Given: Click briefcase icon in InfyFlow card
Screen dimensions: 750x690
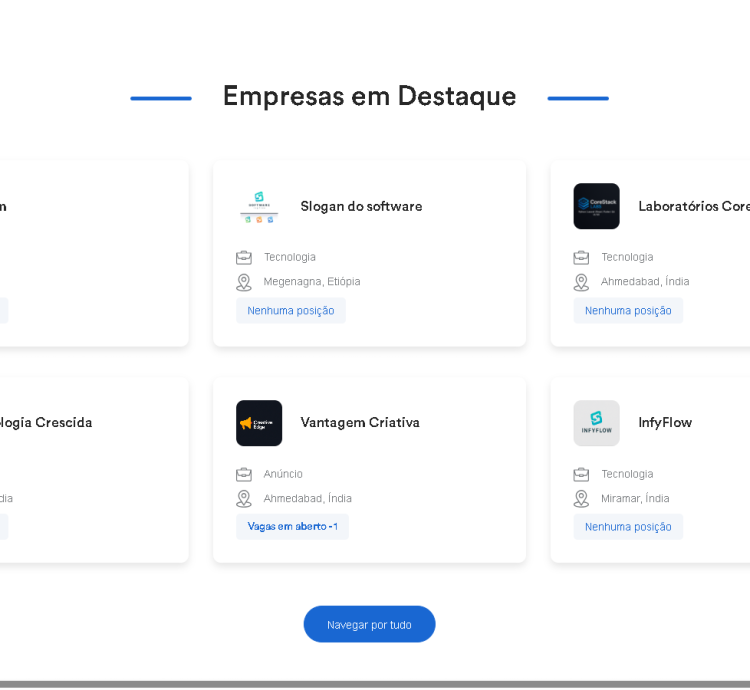Looking at the screenshot, I should point(581,474).
